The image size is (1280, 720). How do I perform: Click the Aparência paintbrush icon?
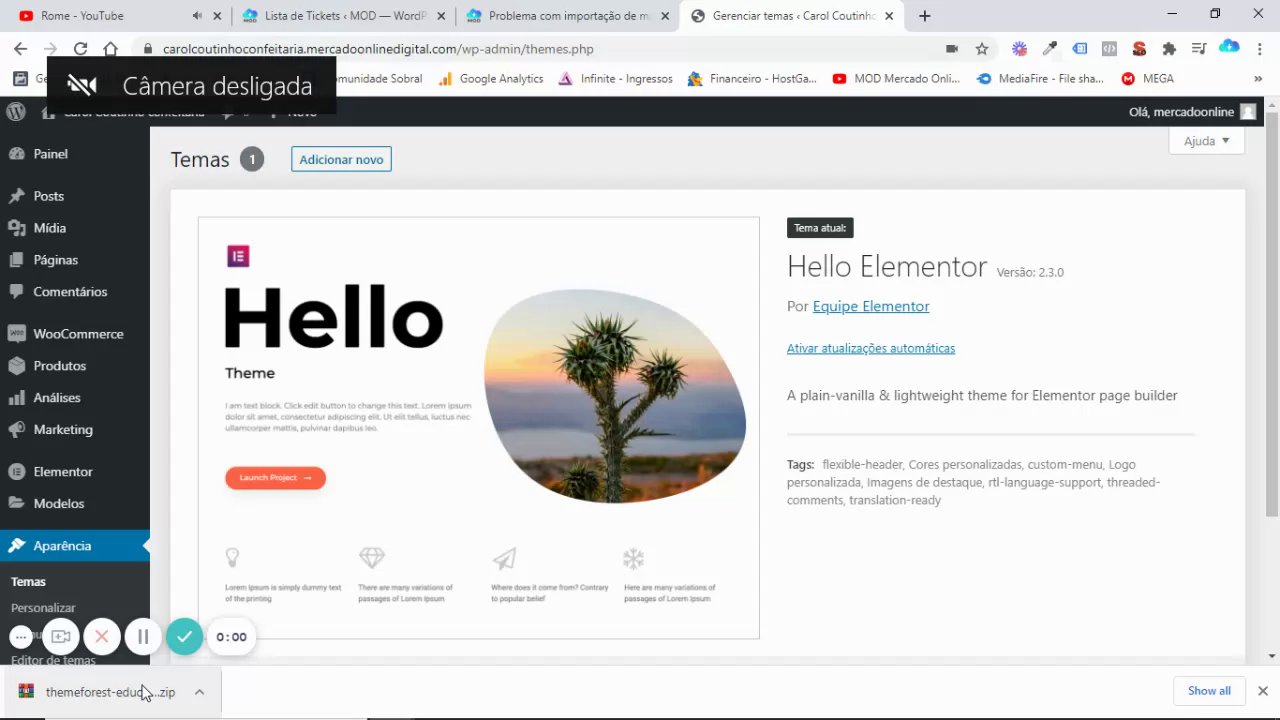point(16,546)
